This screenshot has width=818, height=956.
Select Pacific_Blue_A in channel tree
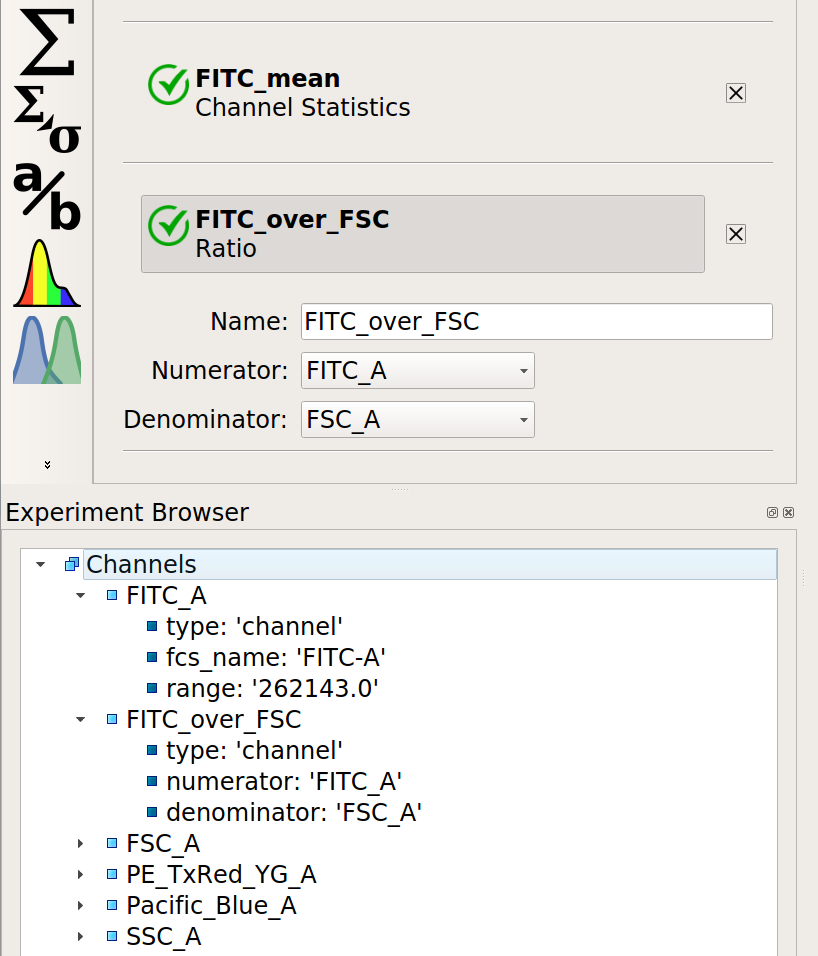pyautogui.click(x=211, y=905)
